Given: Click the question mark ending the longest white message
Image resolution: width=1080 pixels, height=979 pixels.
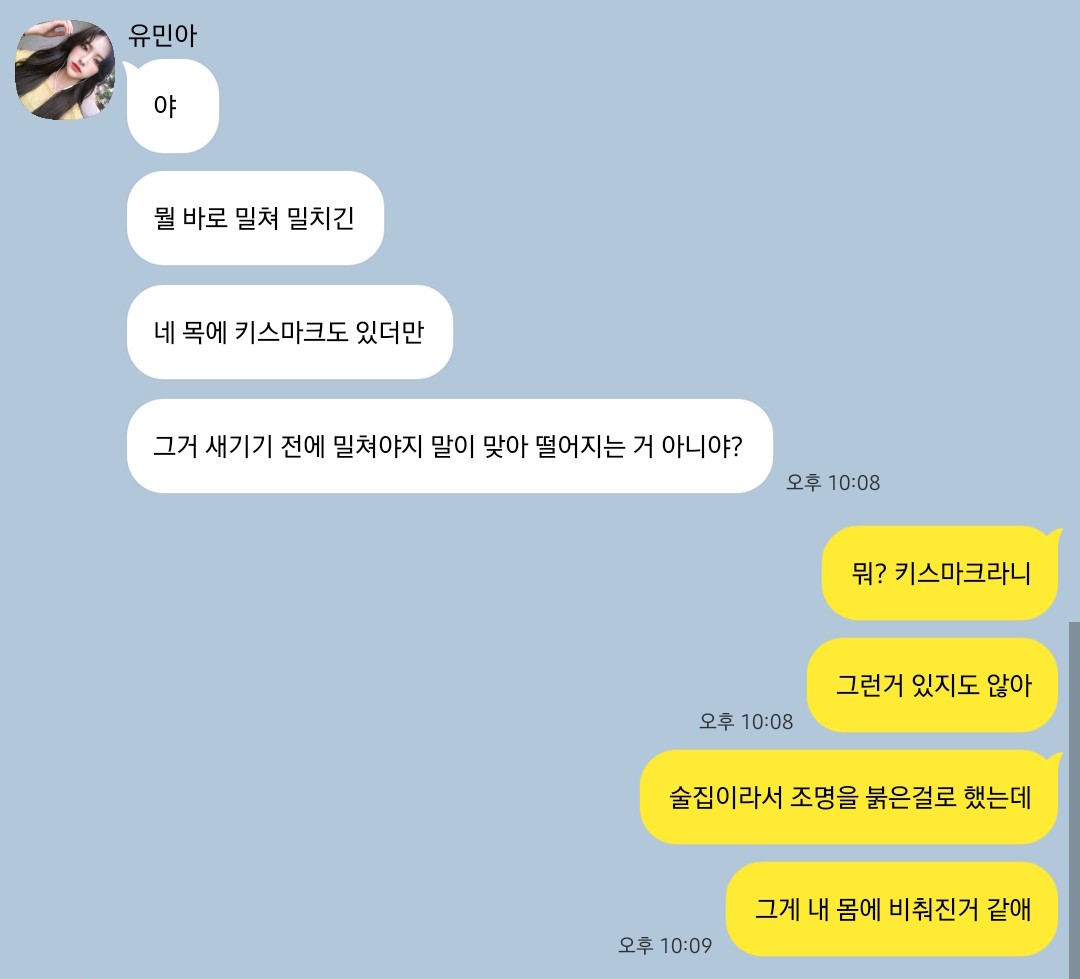Looking at the screenshot, I should pyautogui.click(x=738, y=446).
